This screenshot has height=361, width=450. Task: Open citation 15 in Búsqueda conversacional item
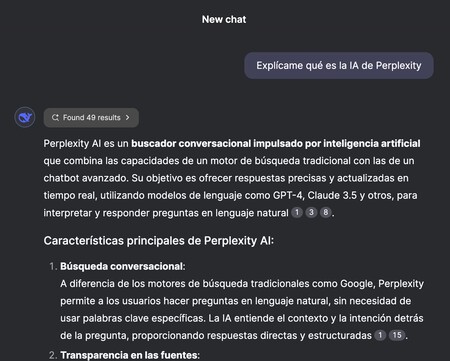click(397, 335)
